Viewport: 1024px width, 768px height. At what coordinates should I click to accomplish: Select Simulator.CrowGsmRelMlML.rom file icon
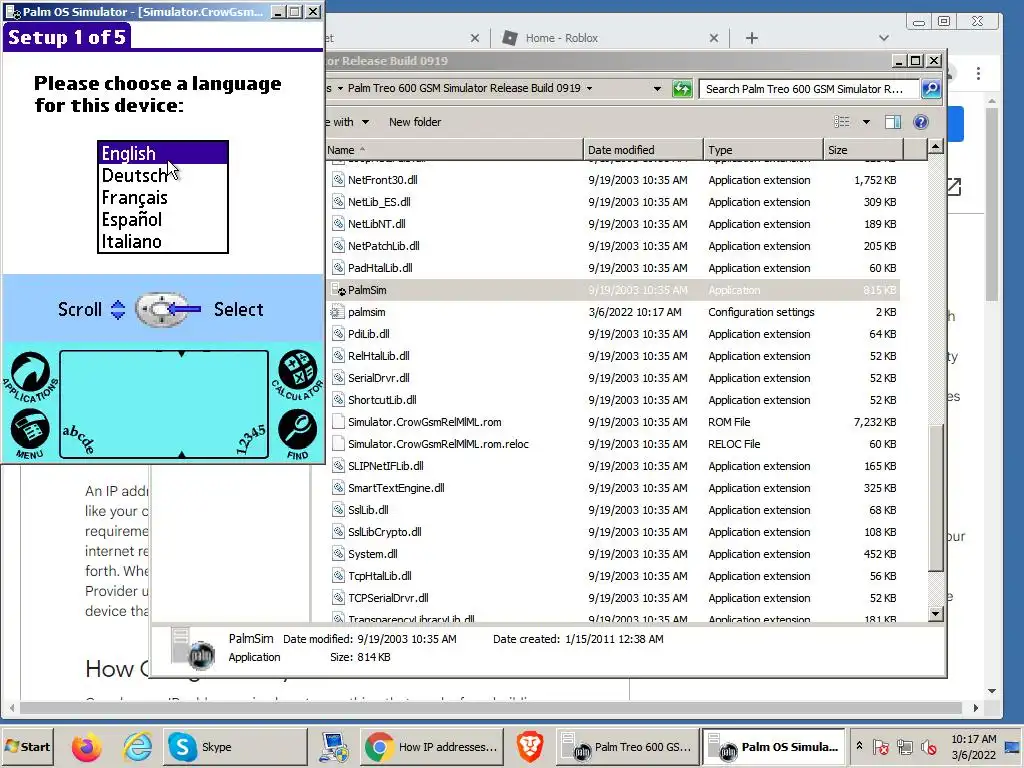coord(338,422)
